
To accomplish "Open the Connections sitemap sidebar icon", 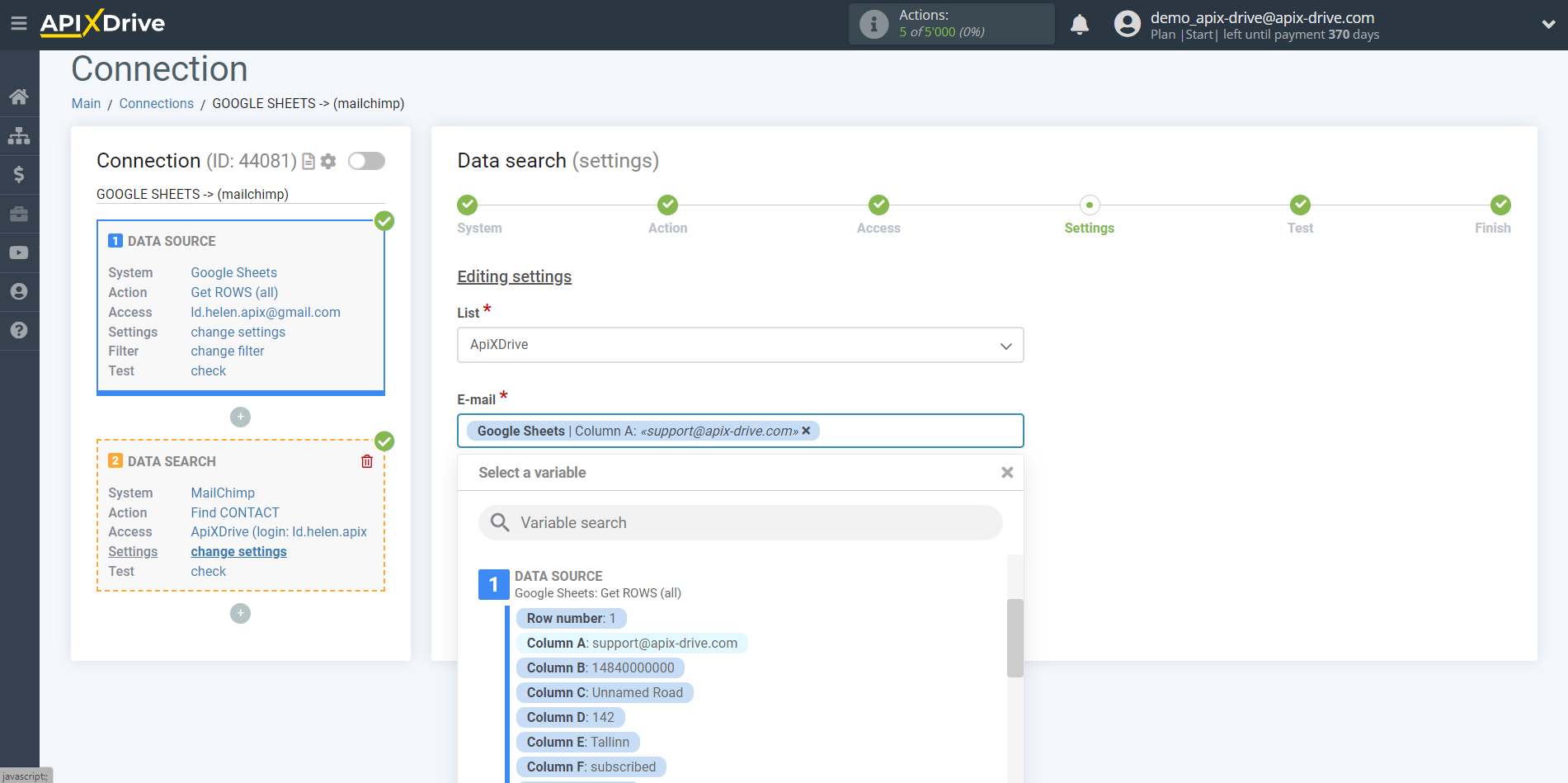I will click(19, 135).
